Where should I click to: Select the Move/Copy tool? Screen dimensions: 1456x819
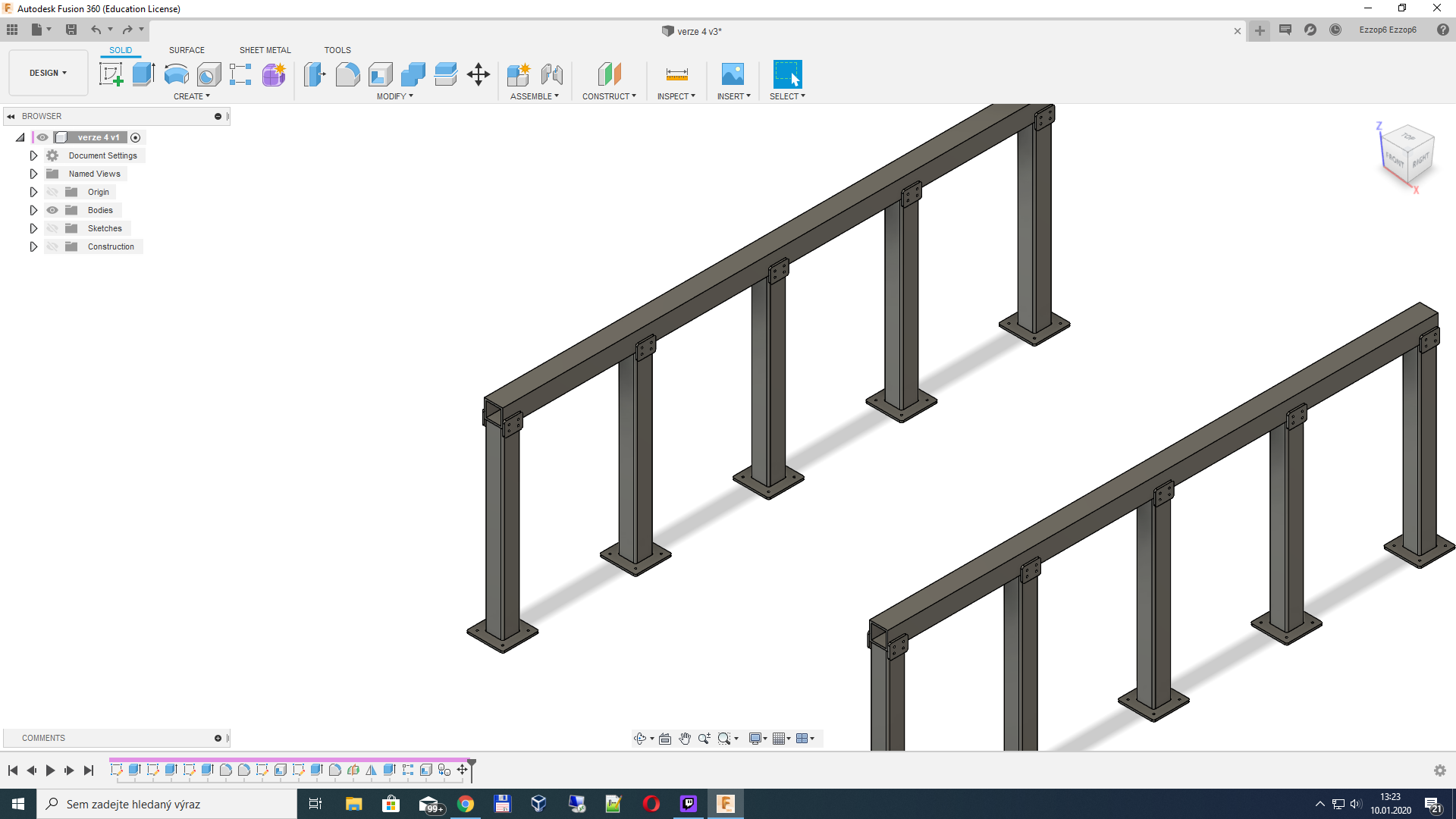pyautogui.click(x=479, y=74)
